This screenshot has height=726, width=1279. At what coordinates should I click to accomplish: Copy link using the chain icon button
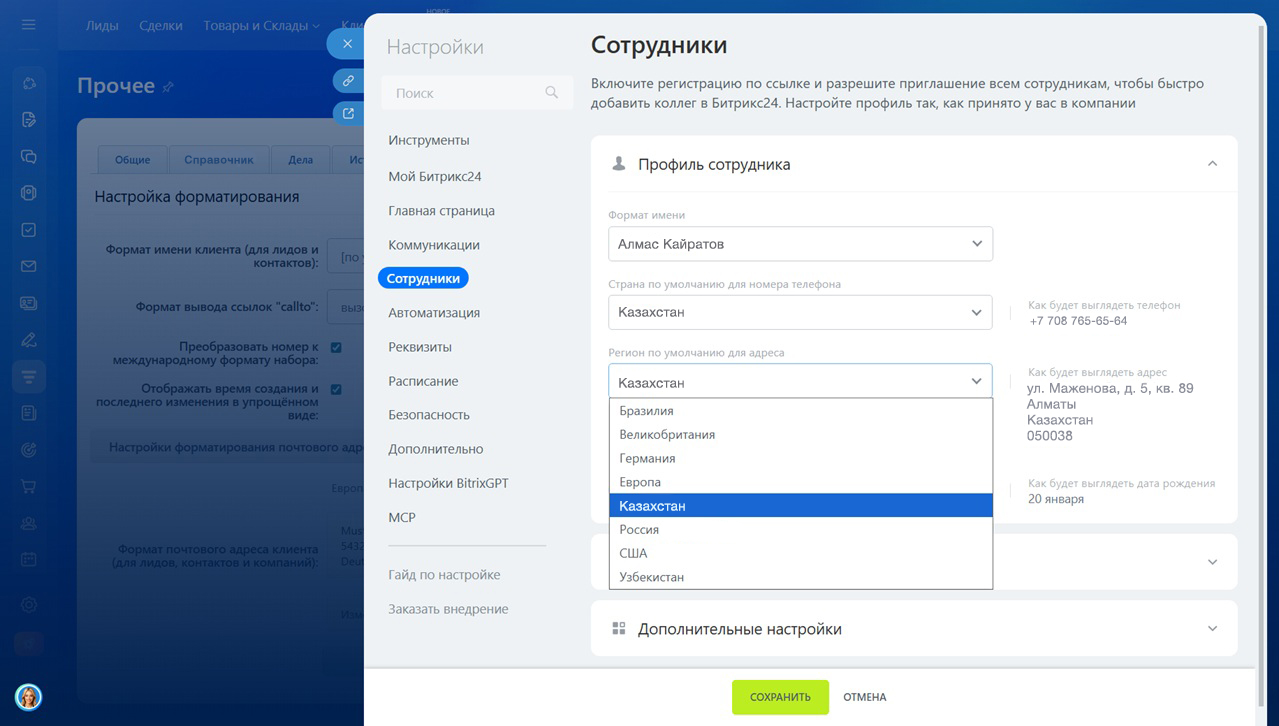[x=348, y=80]
